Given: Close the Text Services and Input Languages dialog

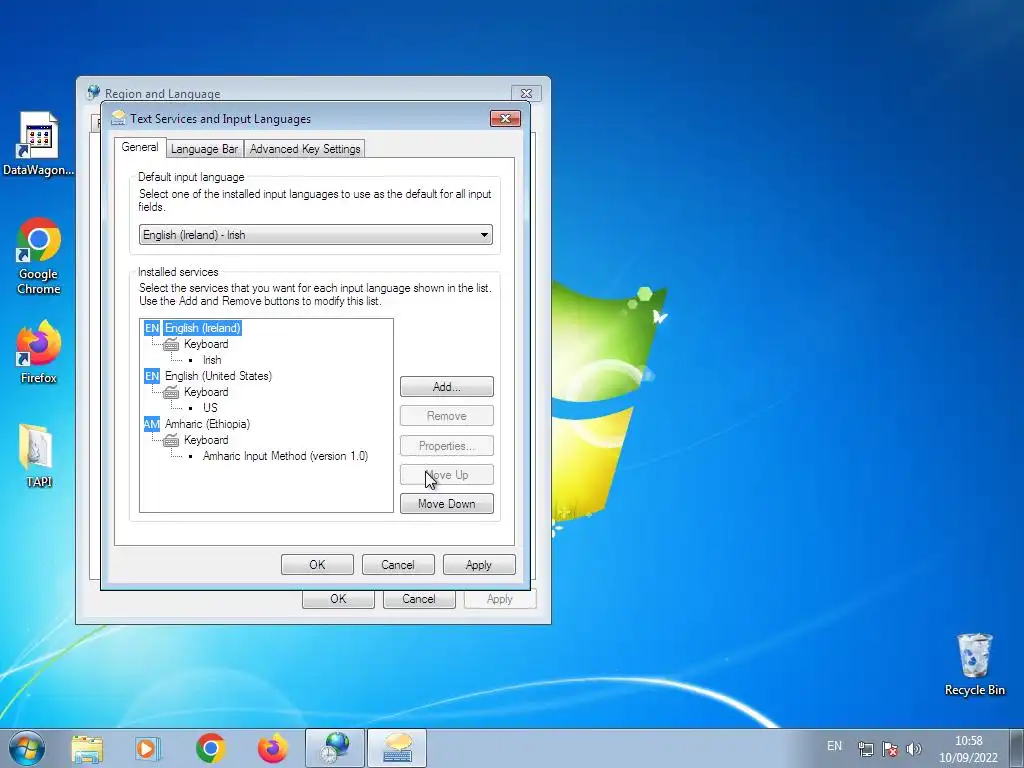Looking at the screenshot, I should (505, 118).
